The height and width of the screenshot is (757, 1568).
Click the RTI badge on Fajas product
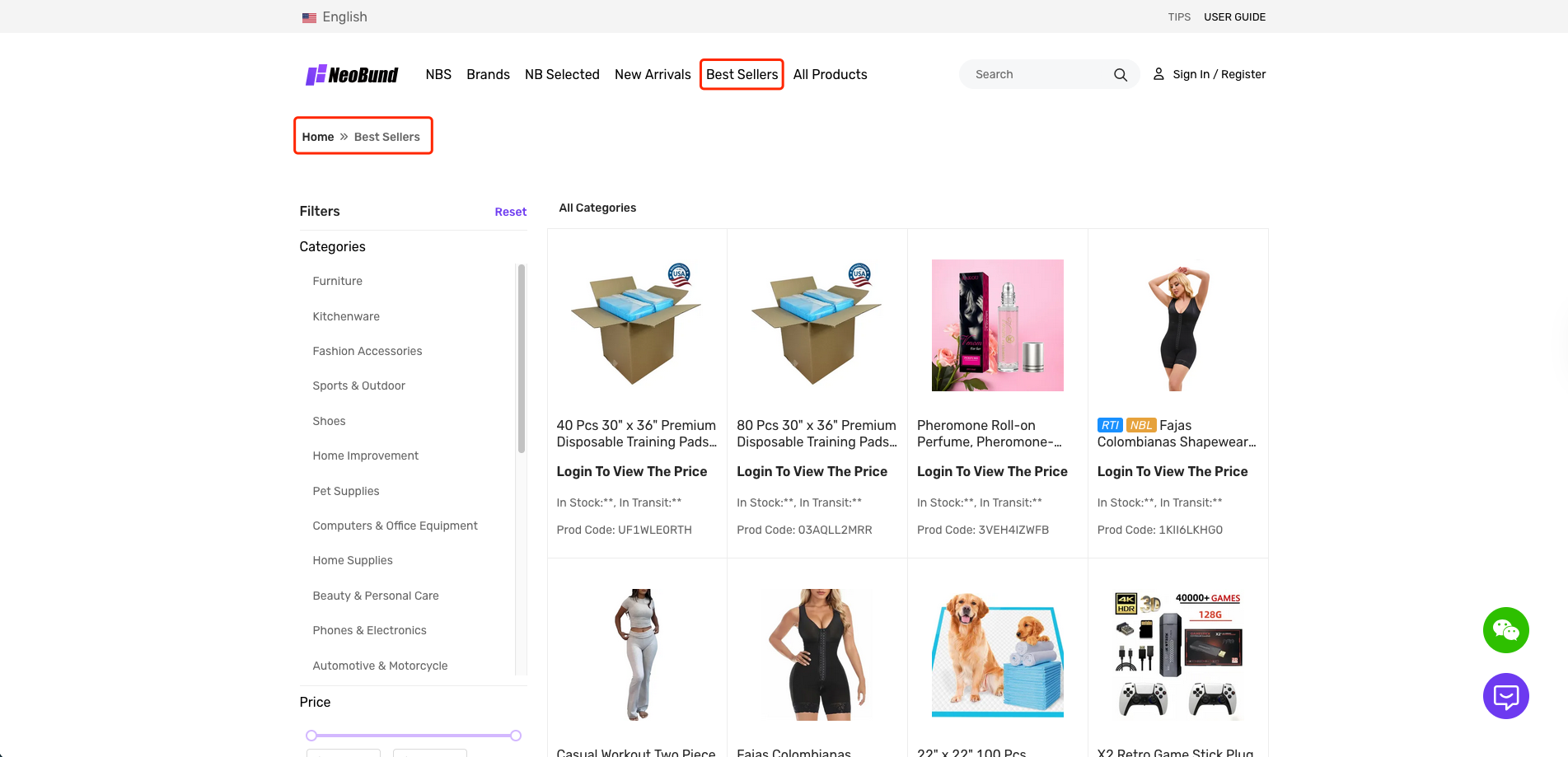(x=1110, y=425)
